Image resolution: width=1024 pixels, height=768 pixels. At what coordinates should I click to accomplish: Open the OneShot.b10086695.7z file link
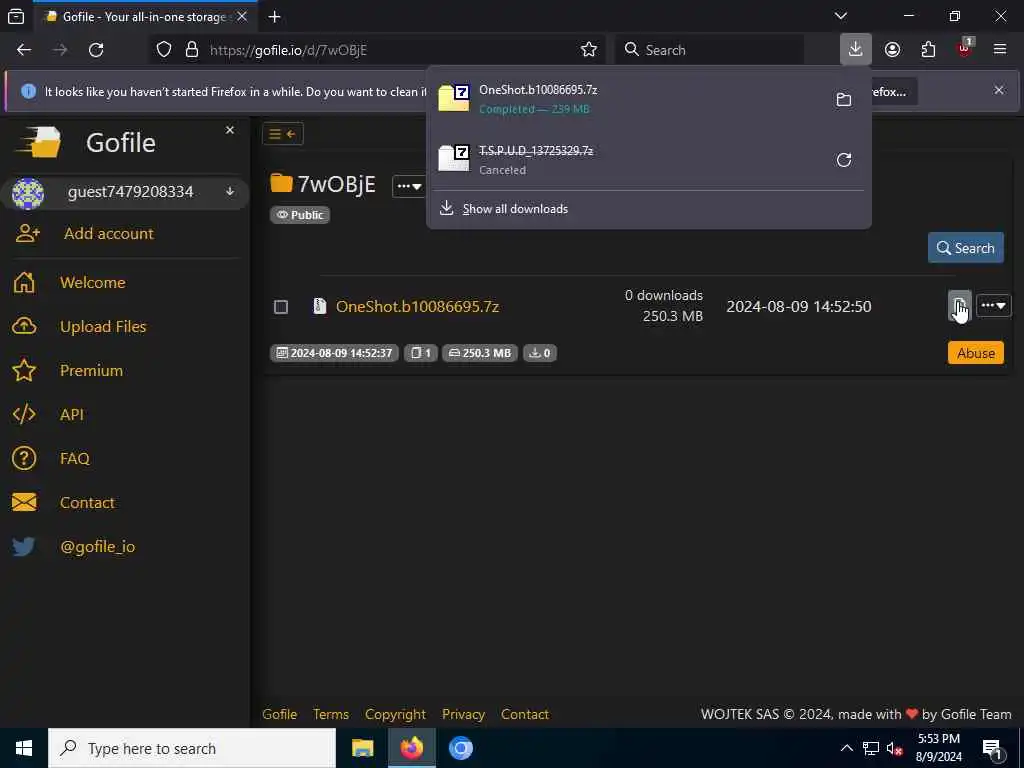click(417, 306)
